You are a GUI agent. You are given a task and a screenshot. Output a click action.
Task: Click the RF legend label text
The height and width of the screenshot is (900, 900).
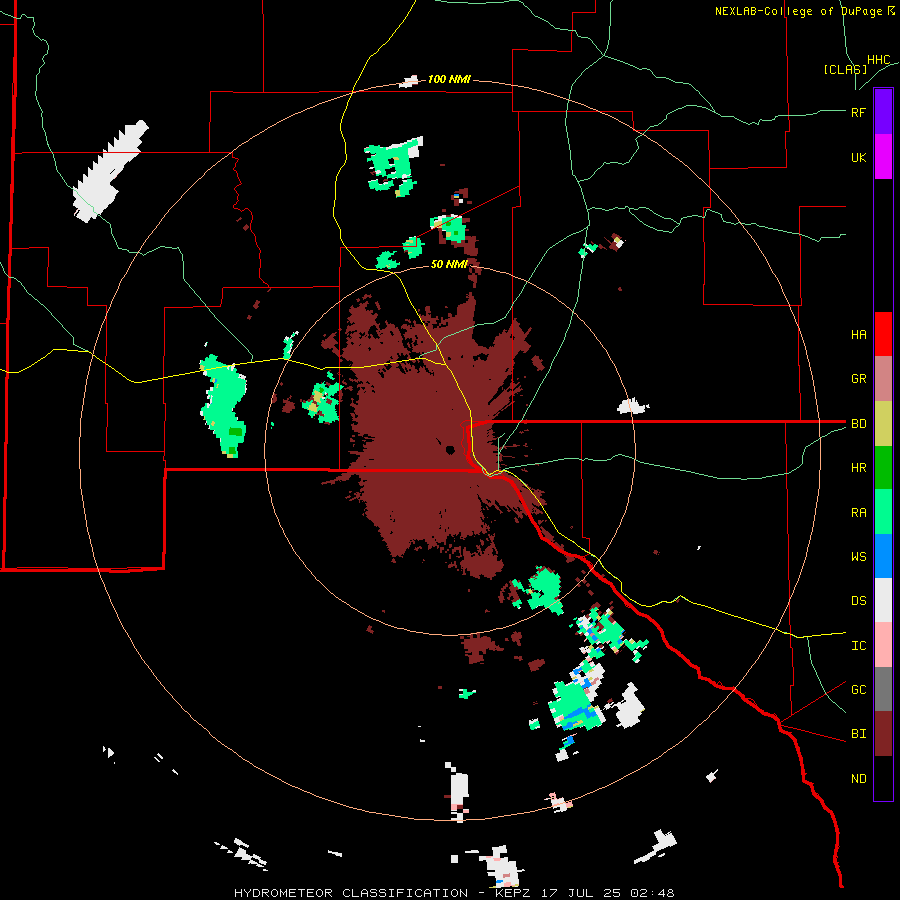point(859,112)
